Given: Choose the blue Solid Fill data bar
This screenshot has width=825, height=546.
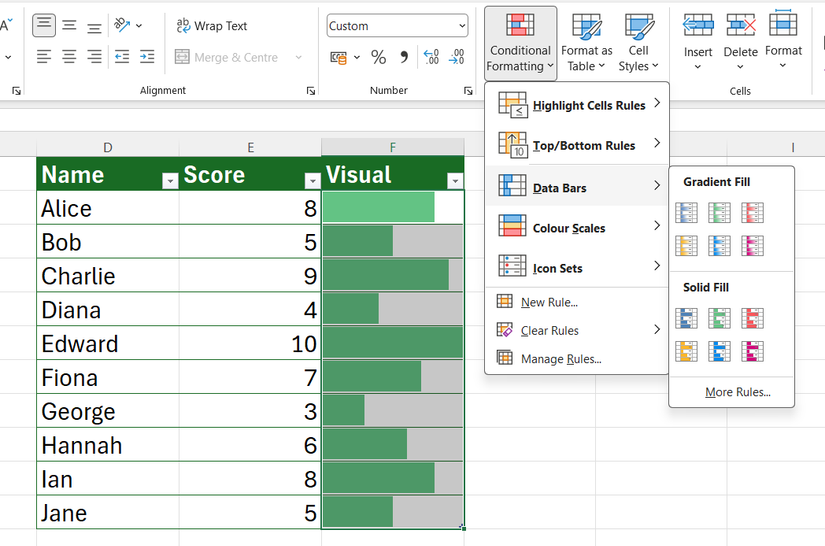Looking at the screenshot, I should [x=686, y=319].
